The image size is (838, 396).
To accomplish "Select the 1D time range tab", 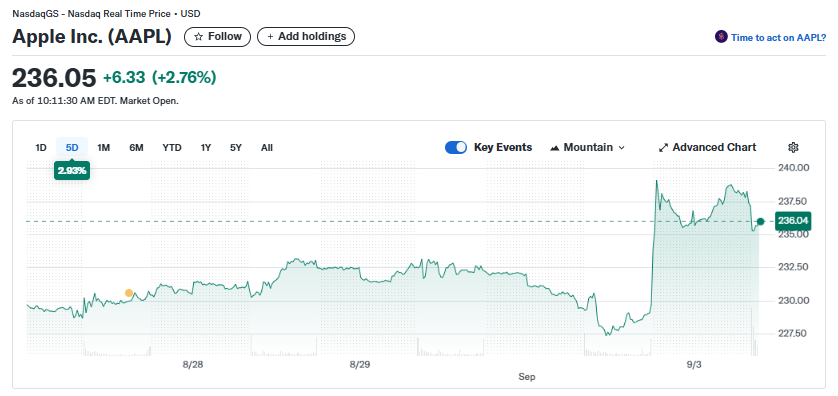I will coord(41,147).
